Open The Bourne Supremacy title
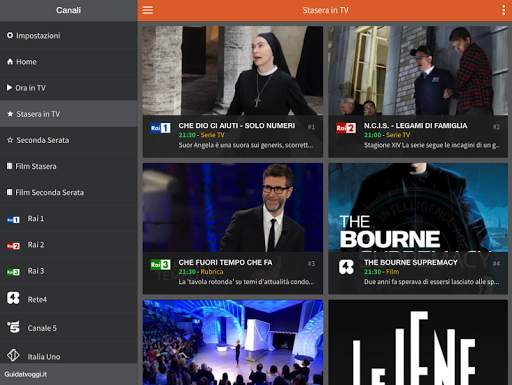This screenshot has width=512, height=385. (x=411, y=262)
